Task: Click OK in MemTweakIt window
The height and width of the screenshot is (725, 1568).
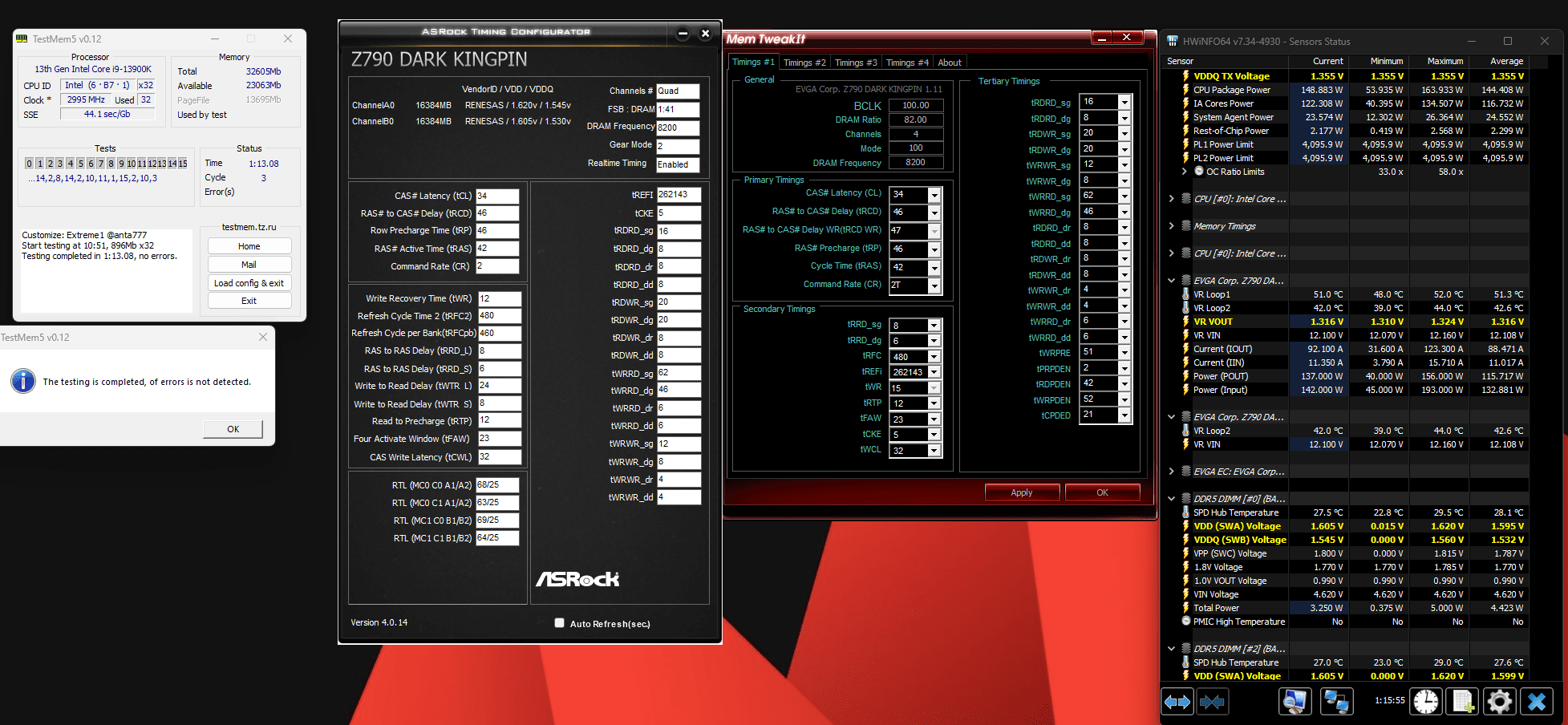Action: point(1102,492)
